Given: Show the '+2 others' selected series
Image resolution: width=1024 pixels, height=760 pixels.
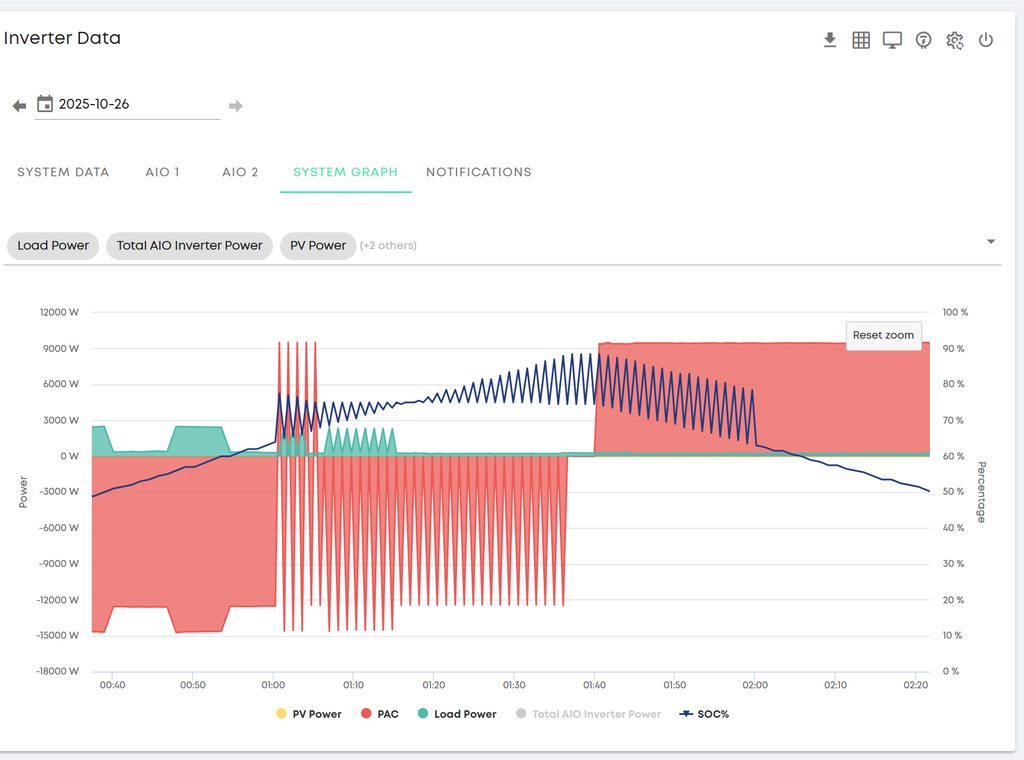Looking at the screenshot, I should (388, 246).
